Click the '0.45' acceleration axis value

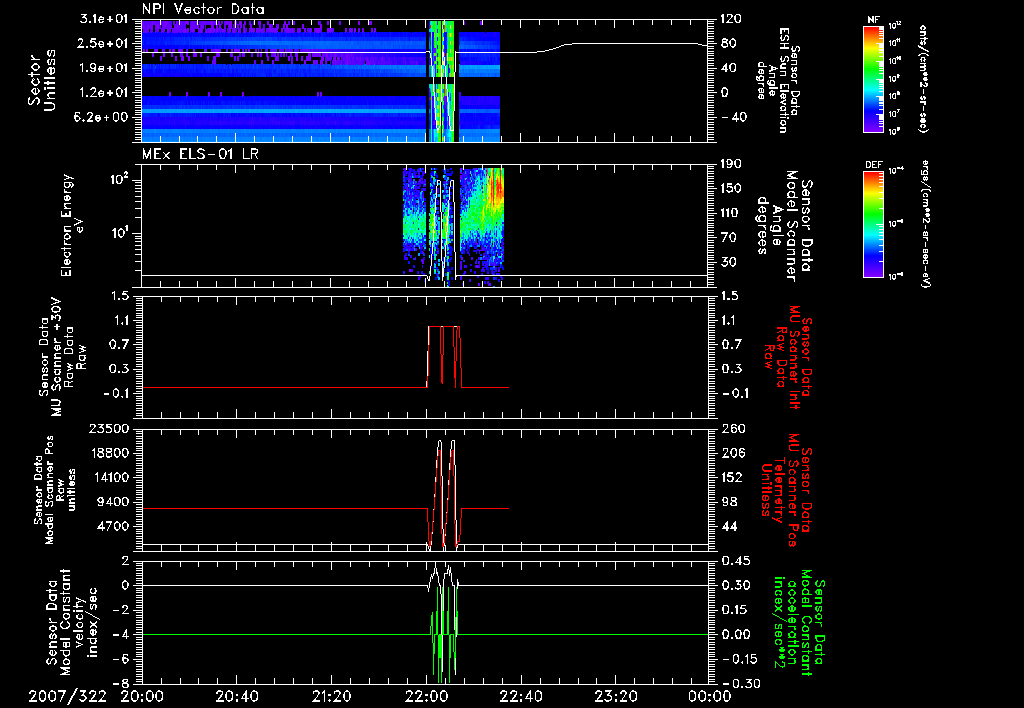coord(736,562)
